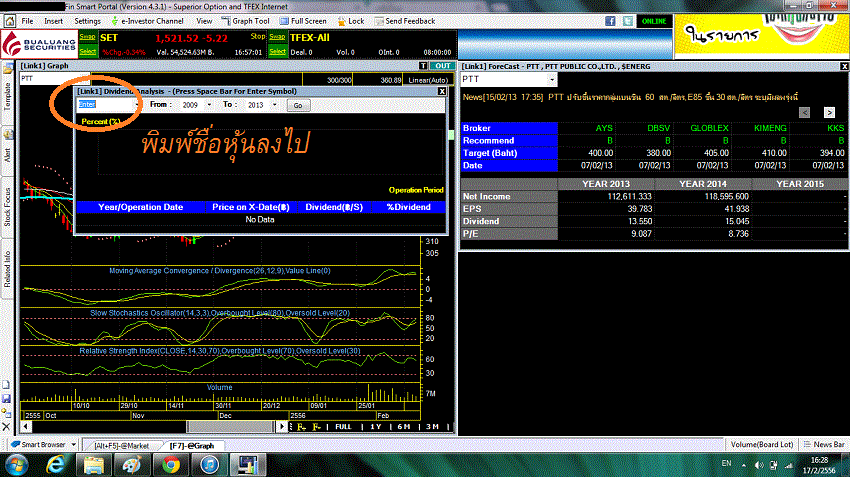
Task: Click the Swap button beside TFEX-All
Action: coord(277,37)
